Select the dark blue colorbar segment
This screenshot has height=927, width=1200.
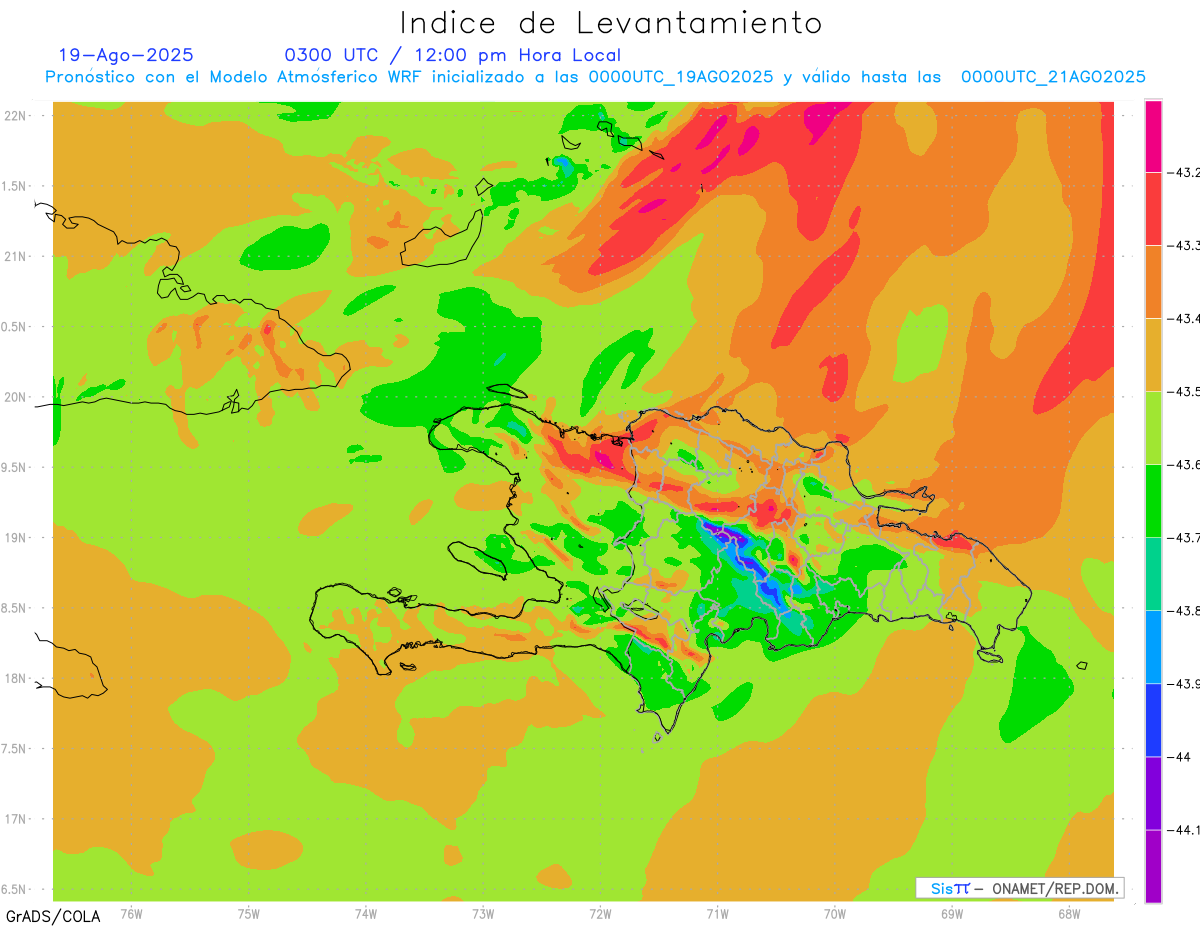click(1153, 720)
